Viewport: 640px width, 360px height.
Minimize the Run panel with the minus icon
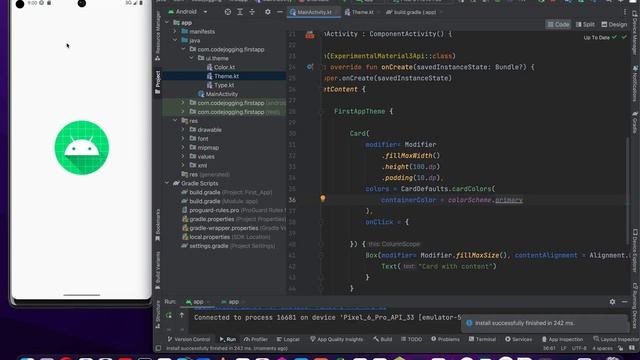coord(624,302)
